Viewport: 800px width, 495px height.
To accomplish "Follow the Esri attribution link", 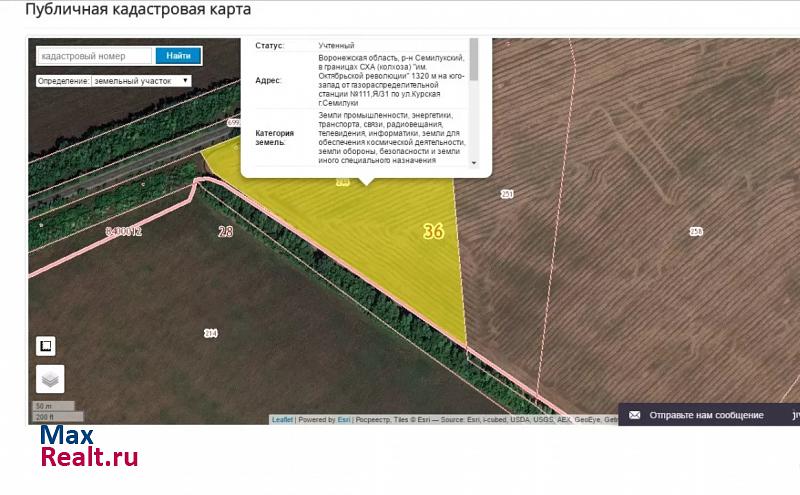I will click(x=343, y=420).
